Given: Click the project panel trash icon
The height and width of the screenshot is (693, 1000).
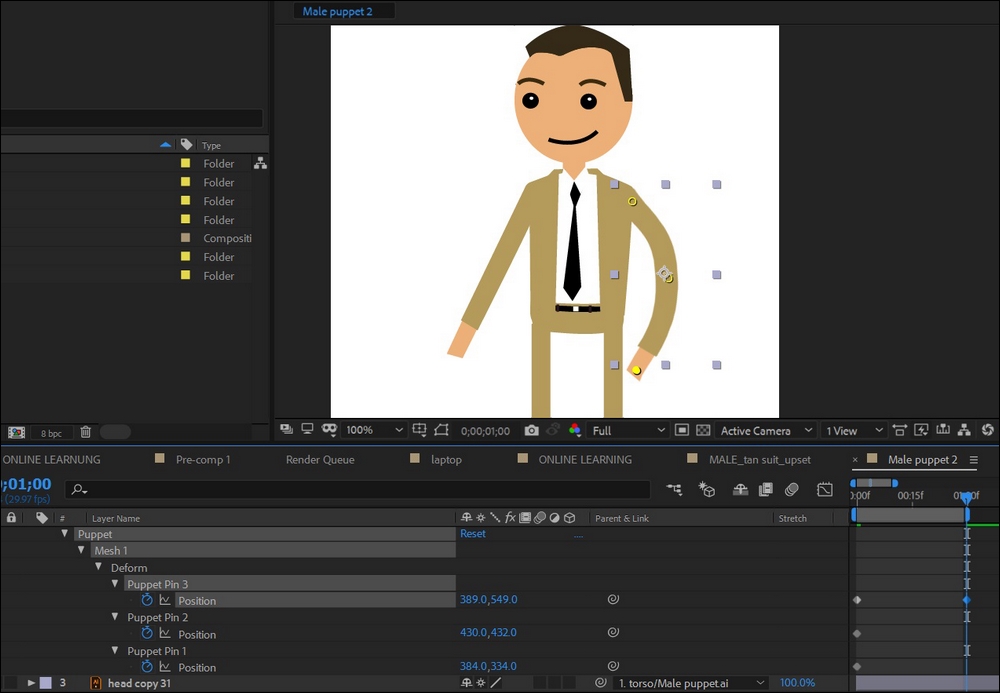Looking at the screenshot, I should (85, 432).
